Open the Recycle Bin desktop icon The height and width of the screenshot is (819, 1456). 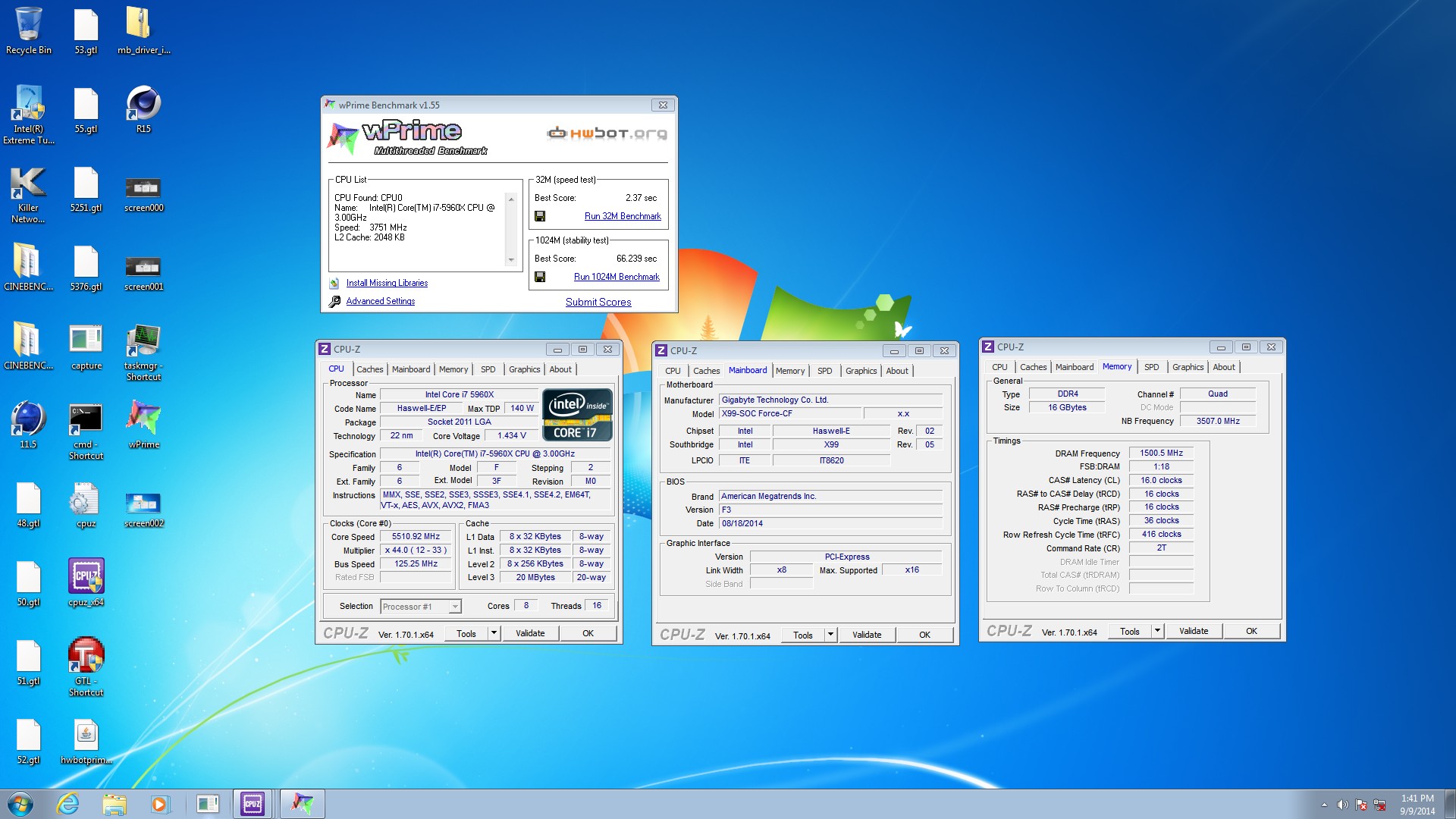click(29, 31)
